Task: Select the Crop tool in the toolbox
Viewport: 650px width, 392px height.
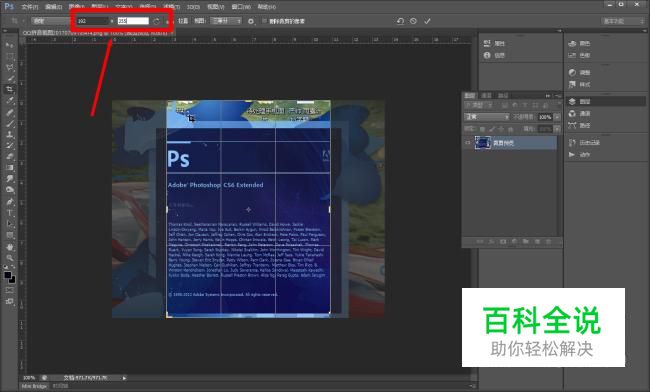Action: tap(10, 90)
